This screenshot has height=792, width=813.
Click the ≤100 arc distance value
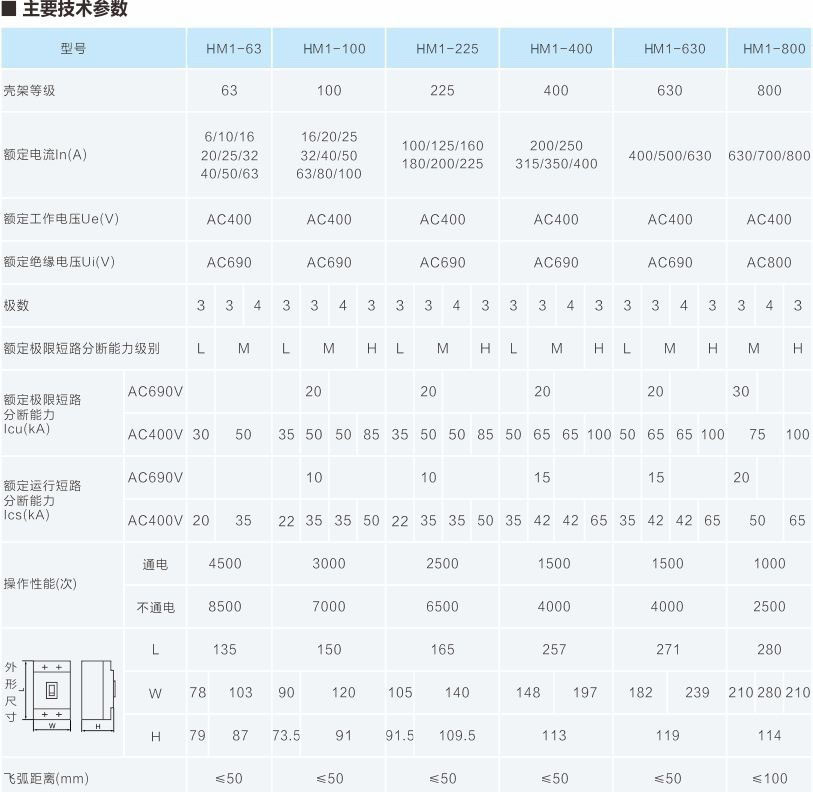tap(769, 779)
